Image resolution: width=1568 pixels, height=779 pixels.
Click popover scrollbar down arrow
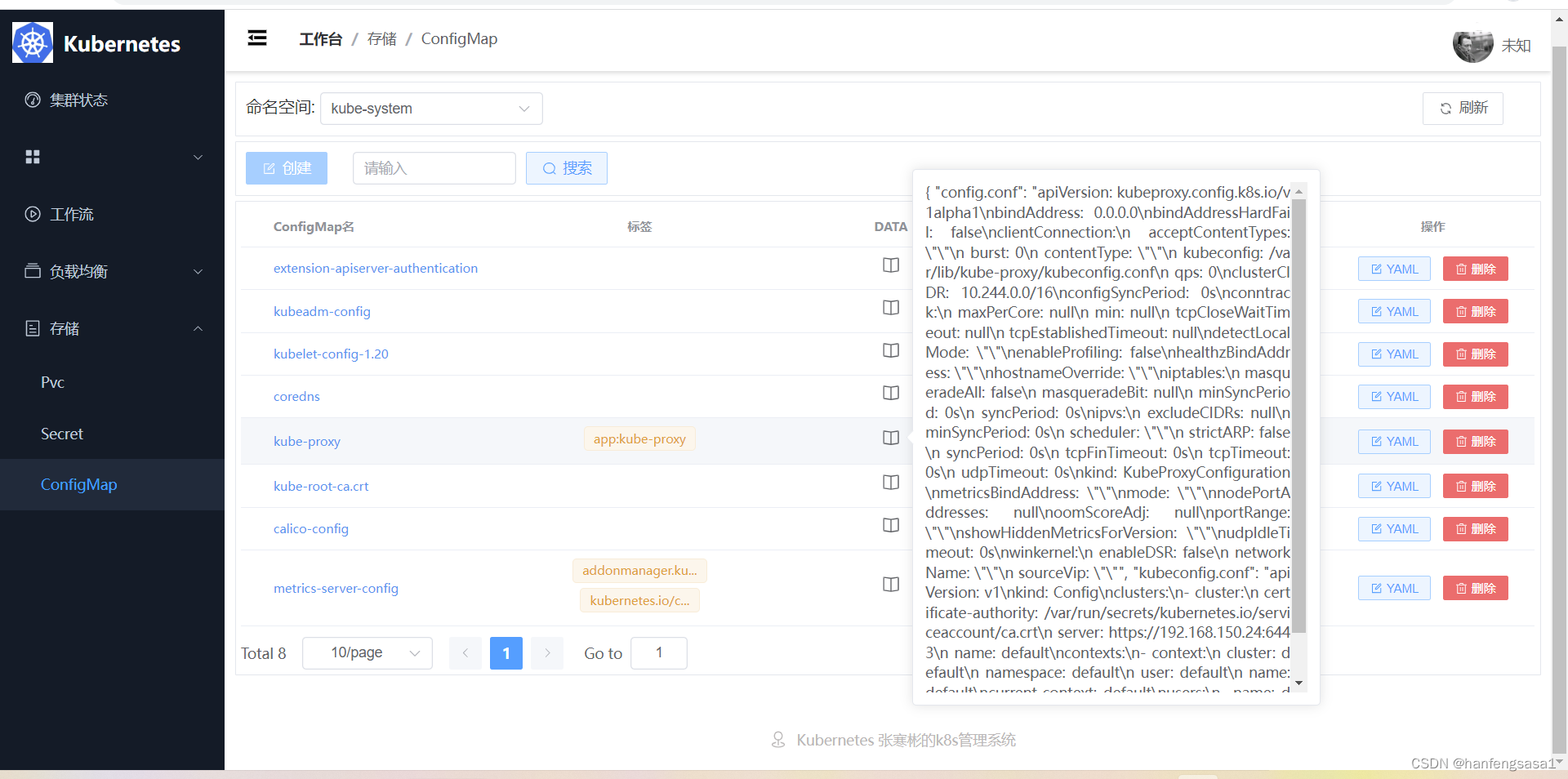pyautogui.click(x=1298, y=683)
